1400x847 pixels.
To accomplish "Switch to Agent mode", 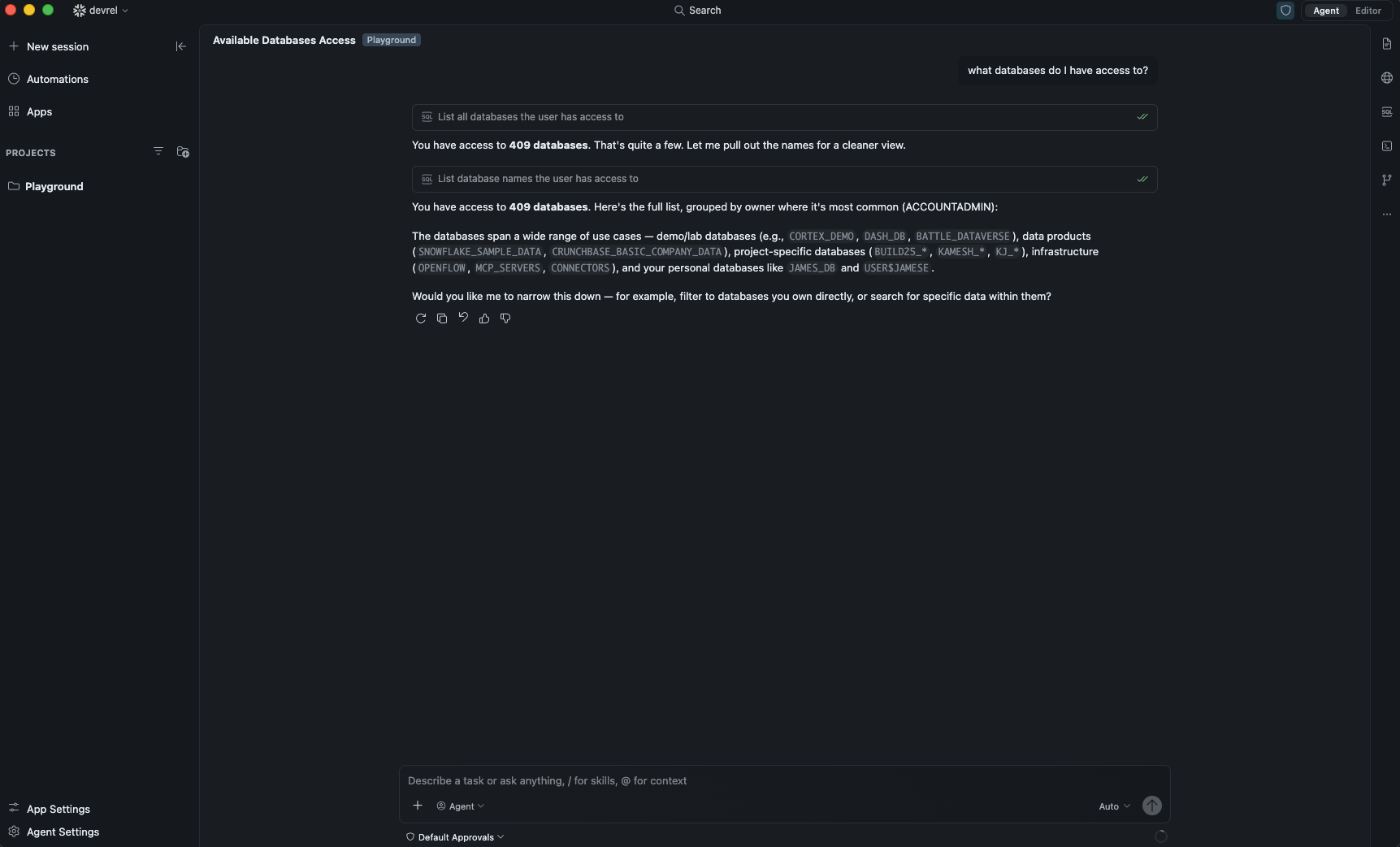I will tap(1326, 11).
